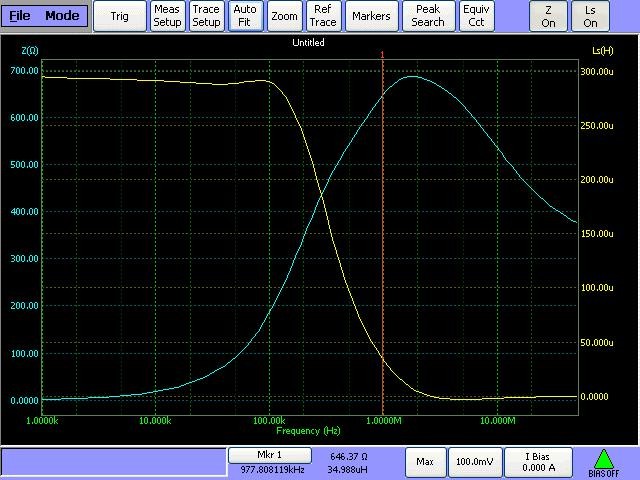Click the marker frequency readout 977.808119kHz

[x=272, y=470]
